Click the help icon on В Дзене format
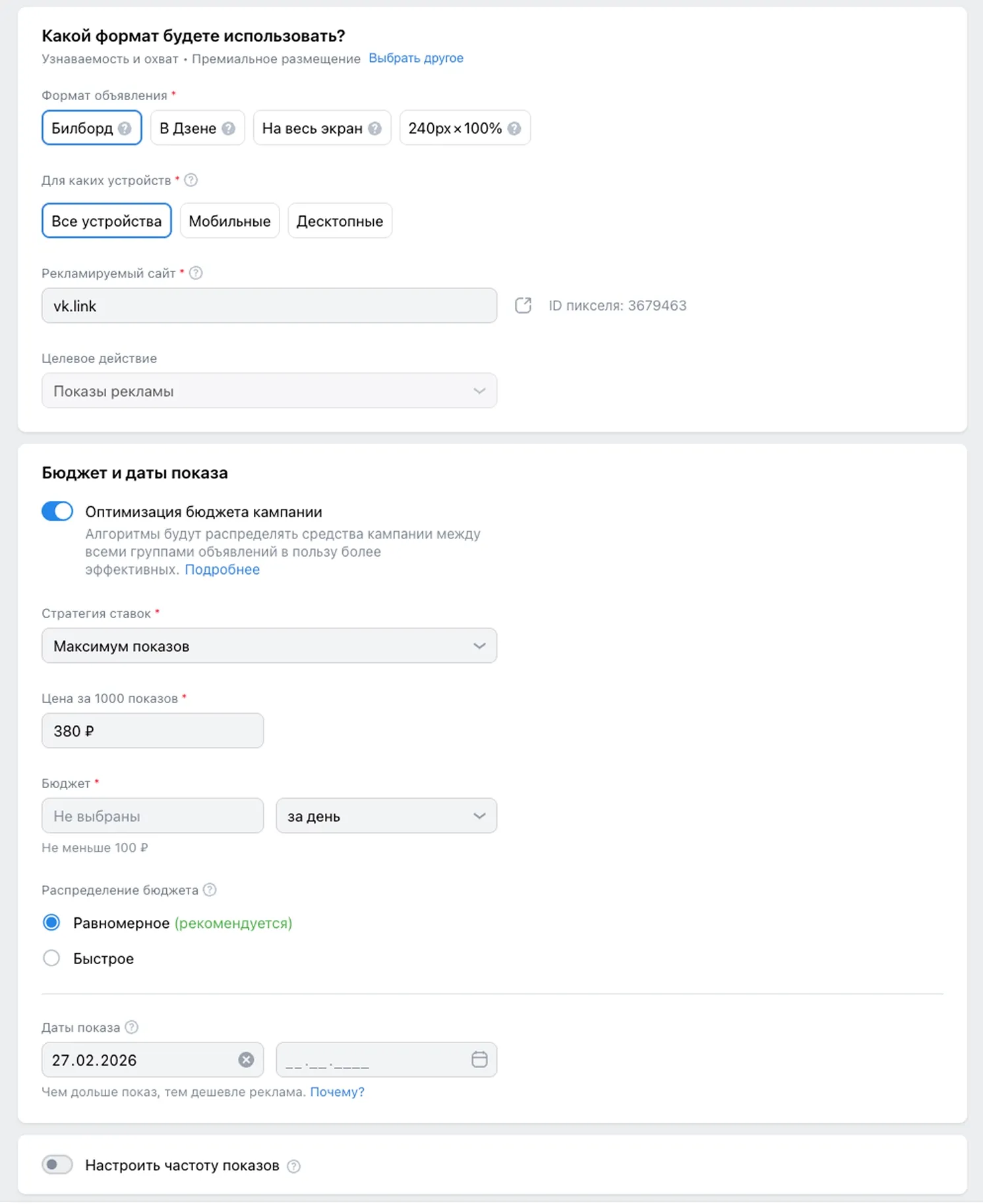 point(228,129)
